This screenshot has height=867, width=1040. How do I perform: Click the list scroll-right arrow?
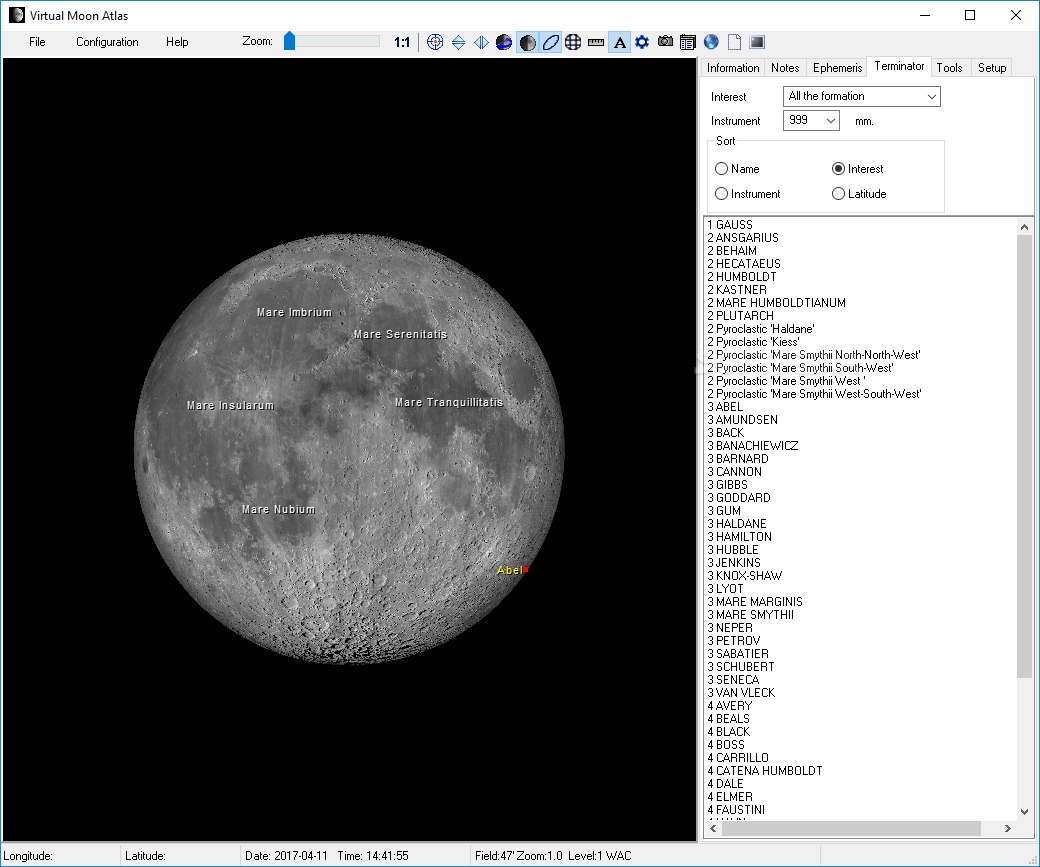click(1008, 828)
